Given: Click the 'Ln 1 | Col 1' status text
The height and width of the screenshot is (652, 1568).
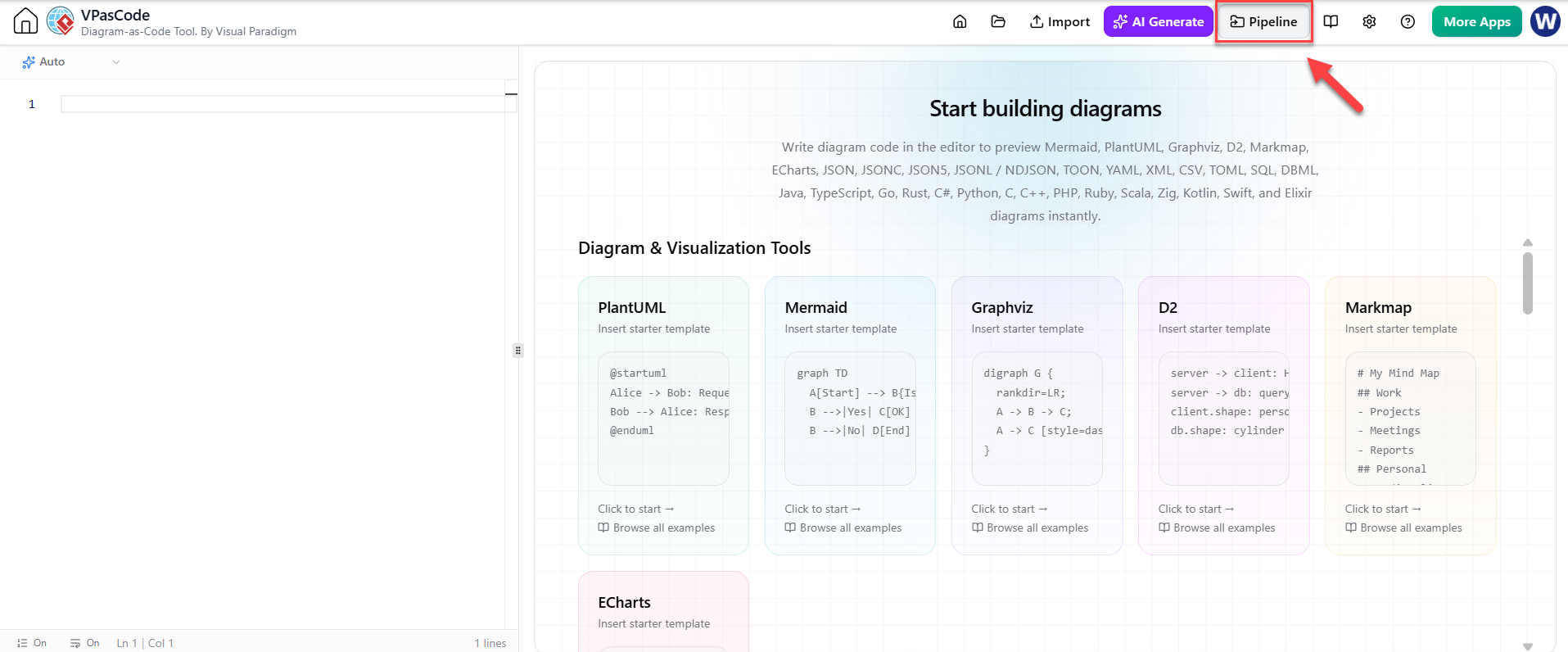Looking at the screenshot, I should pos(145,643).
